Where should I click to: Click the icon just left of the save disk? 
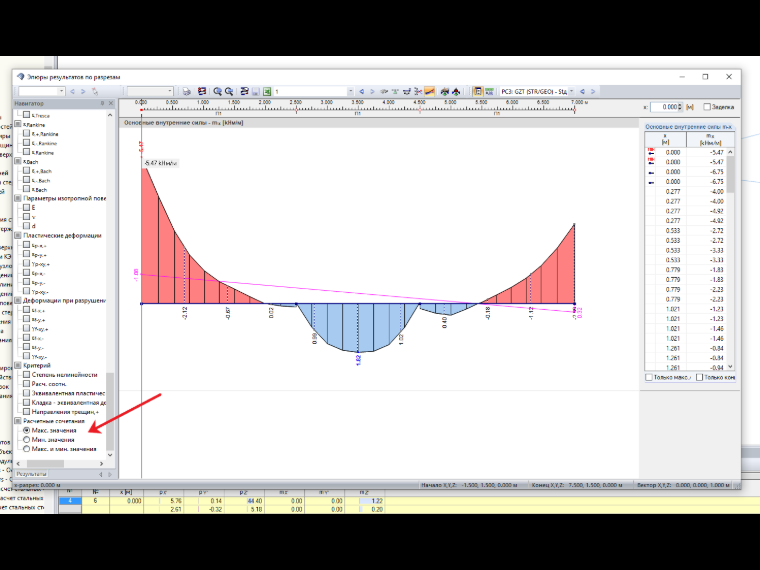click(244, 92)
